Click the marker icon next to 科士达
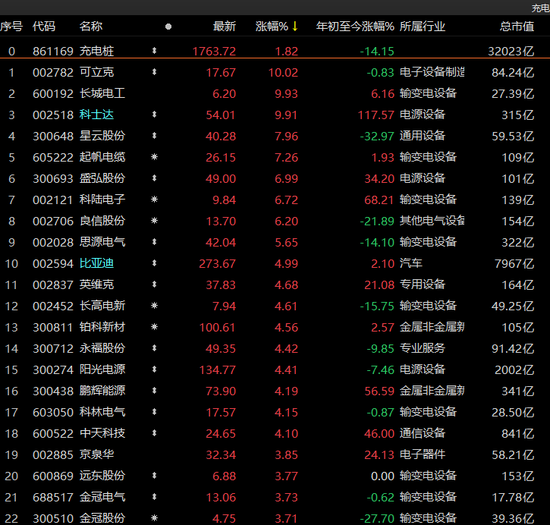Image resolution: width=550 pixels, height=525 pixels. coord(154,115)
